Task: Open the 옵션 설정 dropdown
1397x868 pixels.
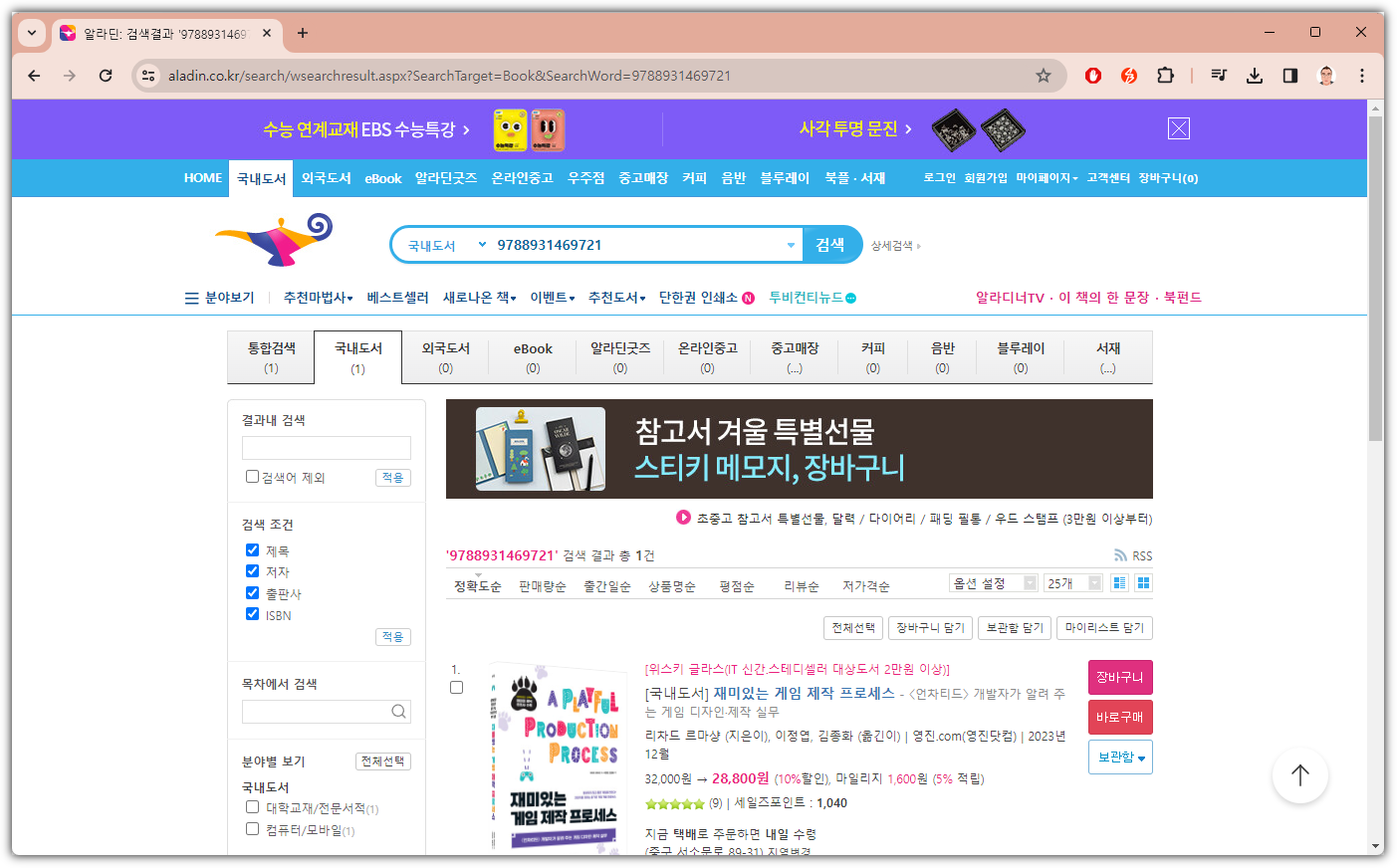Action: pos(994,583)
